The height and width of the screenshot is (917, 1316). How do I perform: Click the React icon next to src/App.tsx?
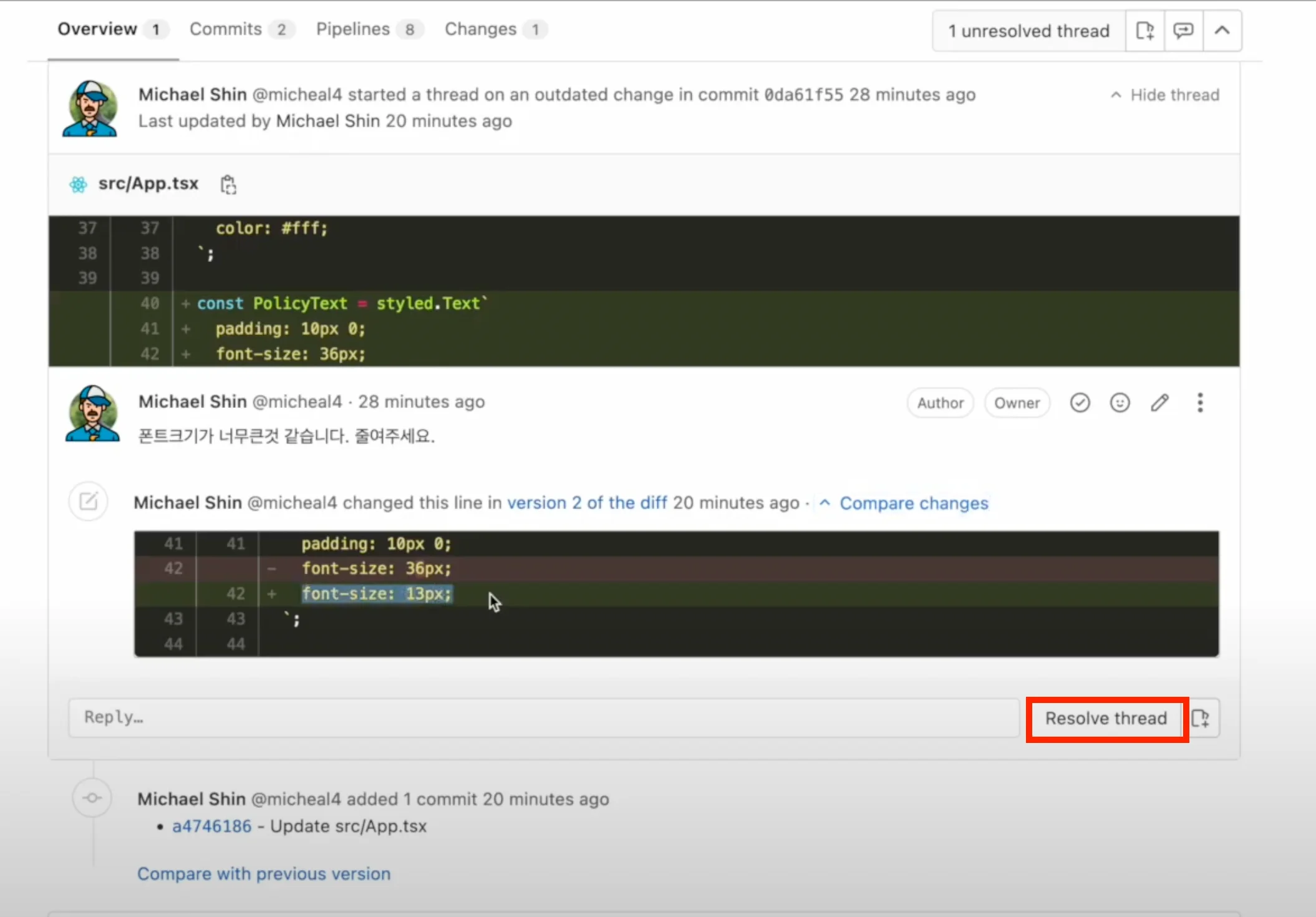click(x=79, y=185)
